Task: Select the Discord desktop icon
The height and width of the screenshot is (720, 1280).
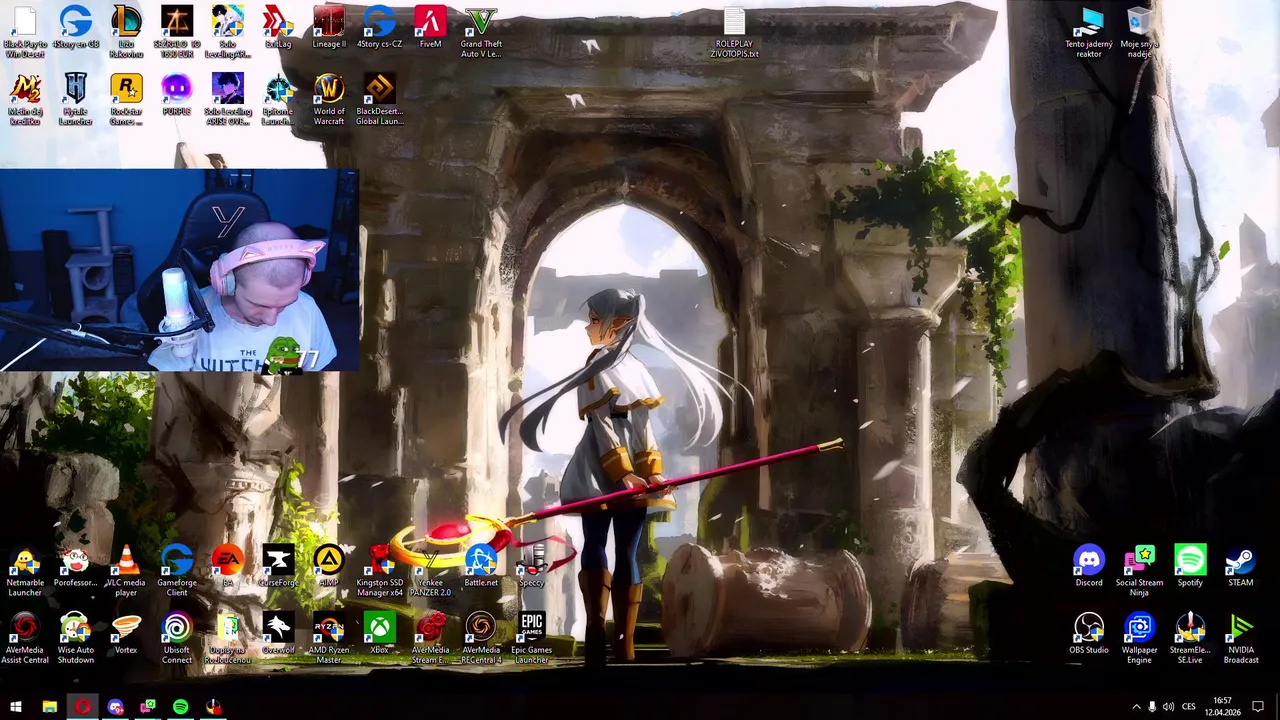Action: point(1089,568)
